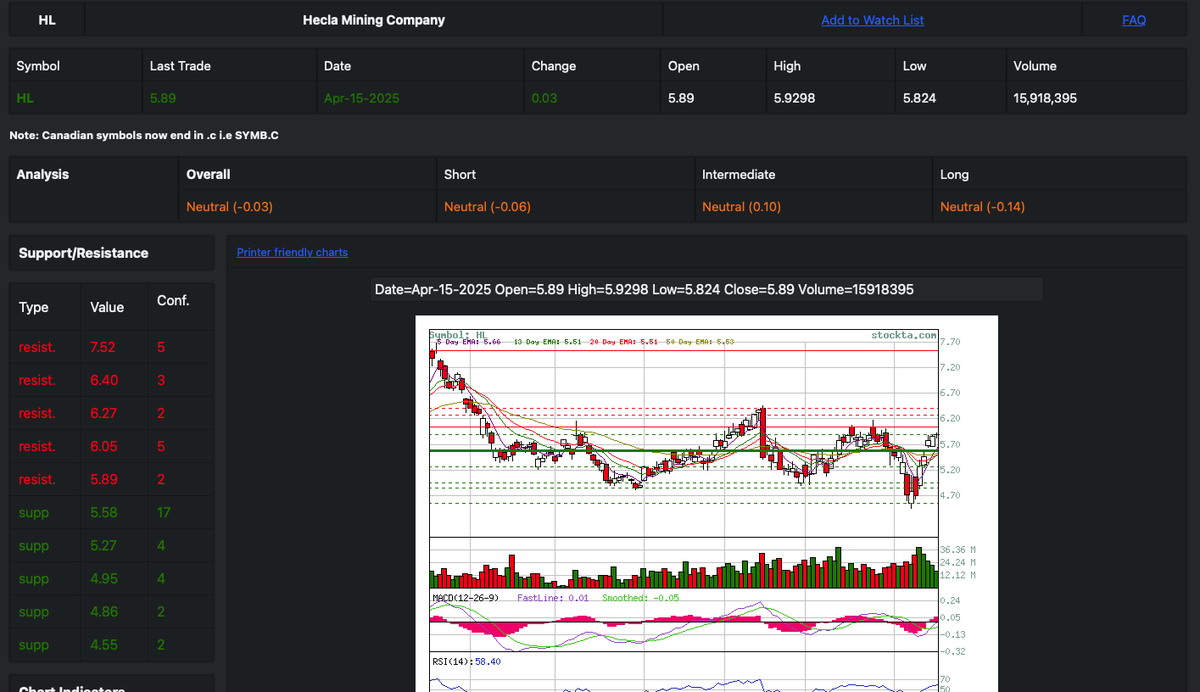
Task: Click the date Apr-15-2025 in quote table
Action: [x=361, y=98]
